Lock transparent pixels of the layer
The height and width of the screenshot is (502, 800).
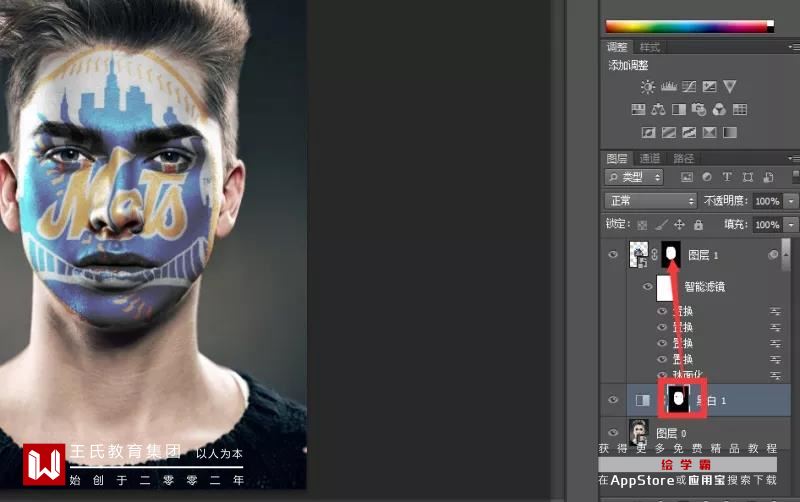click(x=642, y=225)
